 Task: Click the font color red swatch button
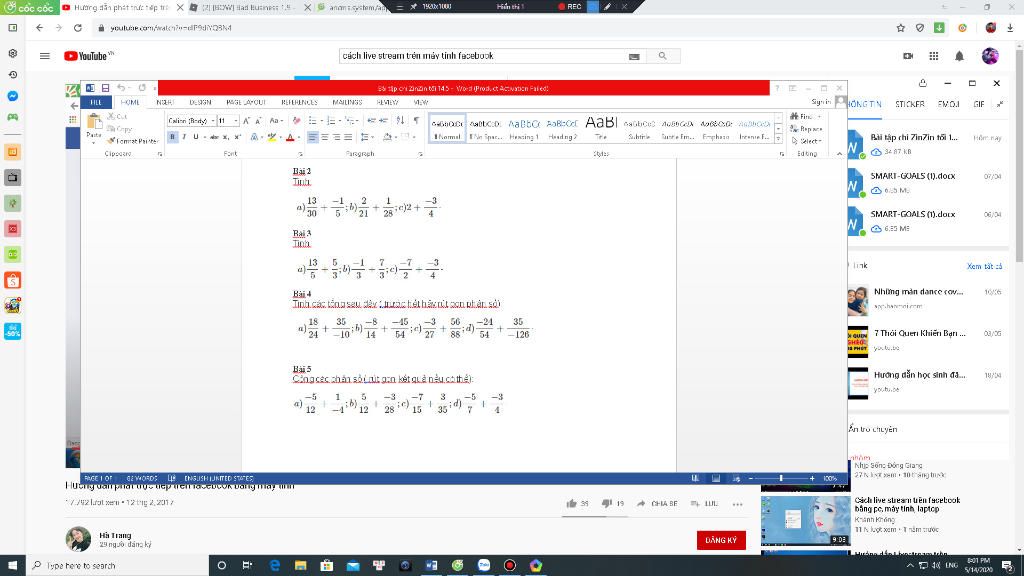(291, 137)
